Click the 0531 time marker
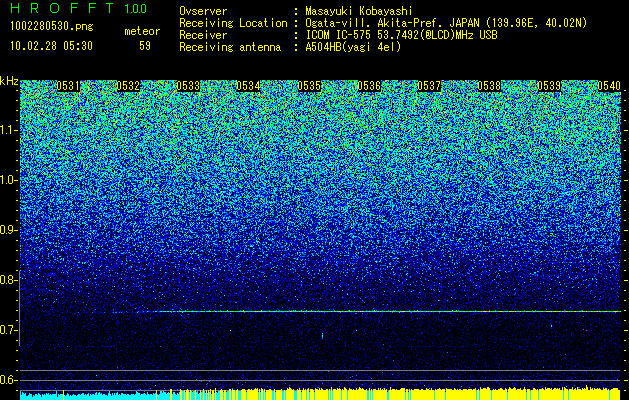 pos(68,86)
